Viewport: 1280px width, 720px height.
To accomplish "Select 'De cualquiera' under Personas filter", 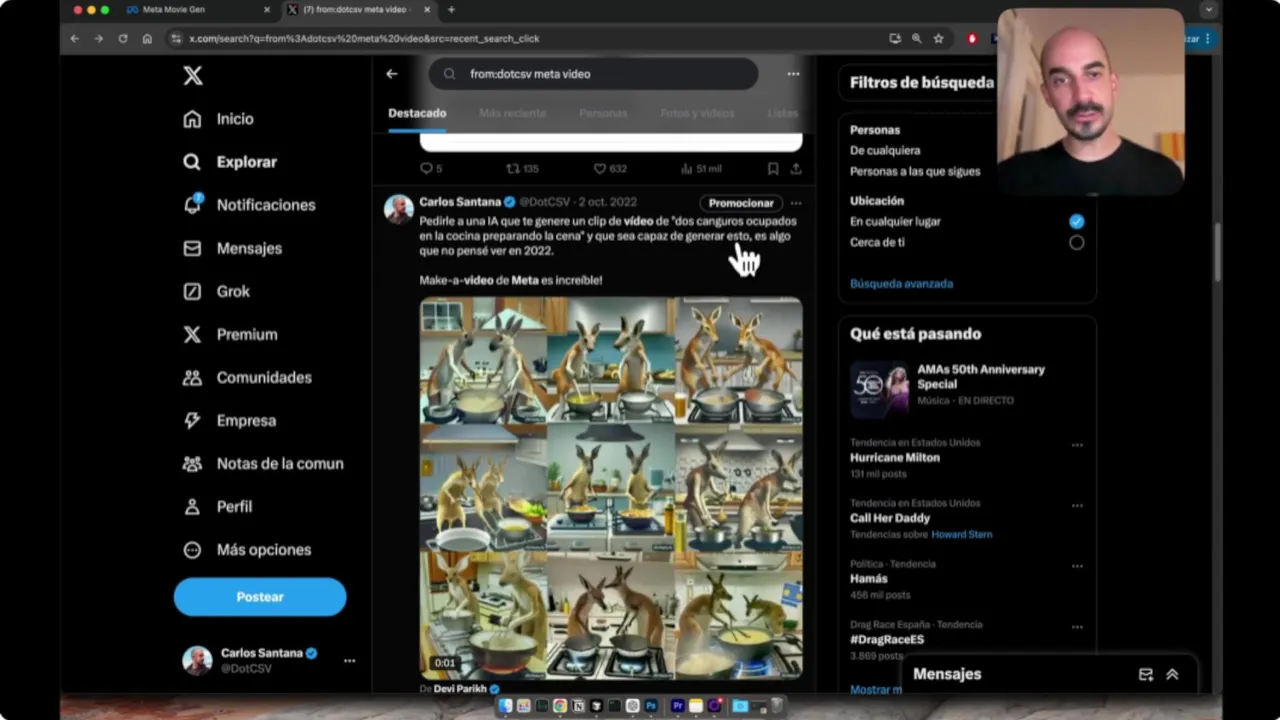I will (885, 150).
